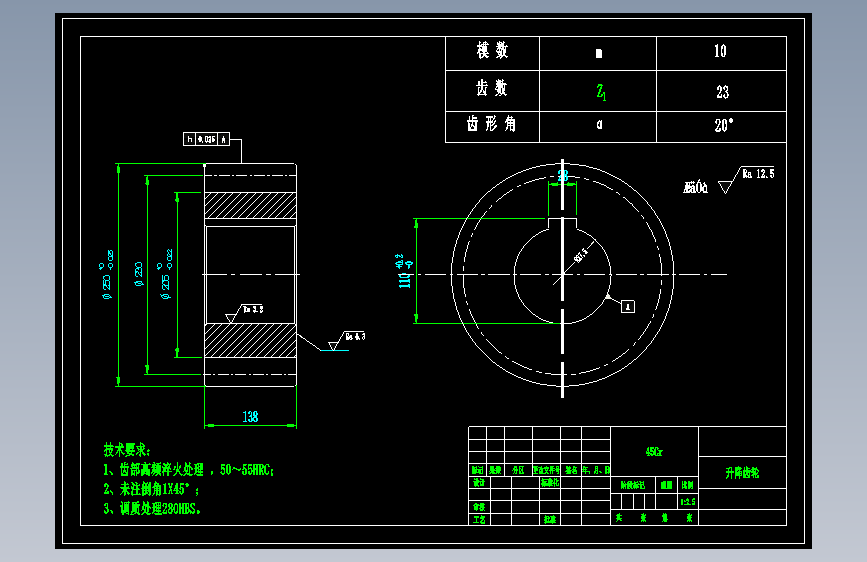Click the 138 width dimension
Viewport: 867px width, 562px height.
[250, 417]
